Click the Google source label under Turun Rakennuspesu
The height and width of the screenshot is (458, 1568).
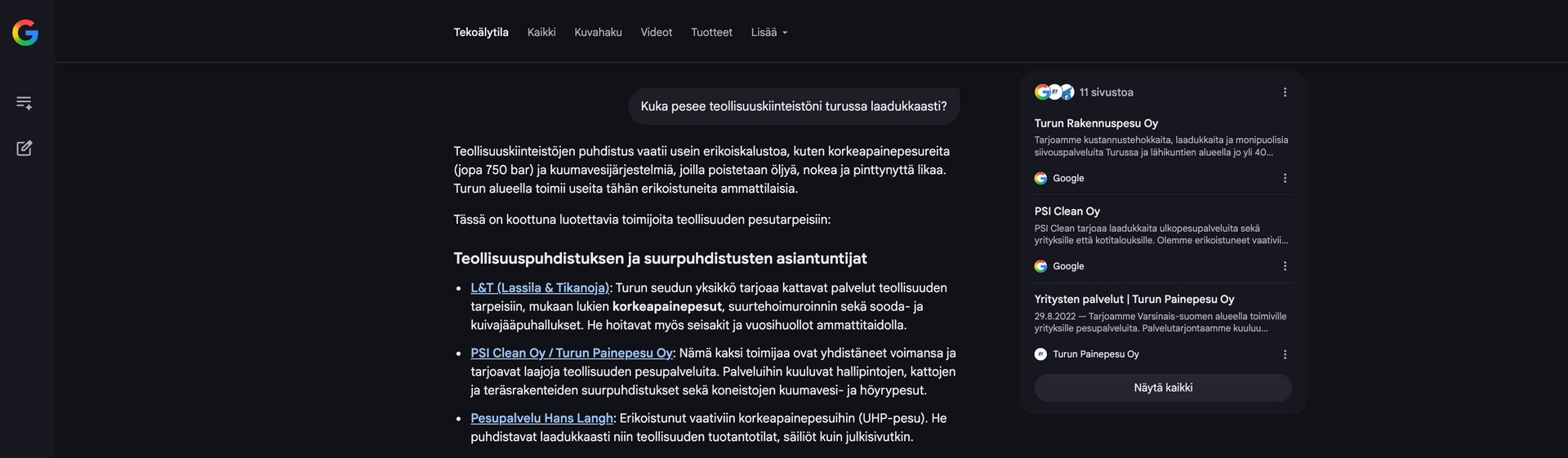coord(1068,178)
